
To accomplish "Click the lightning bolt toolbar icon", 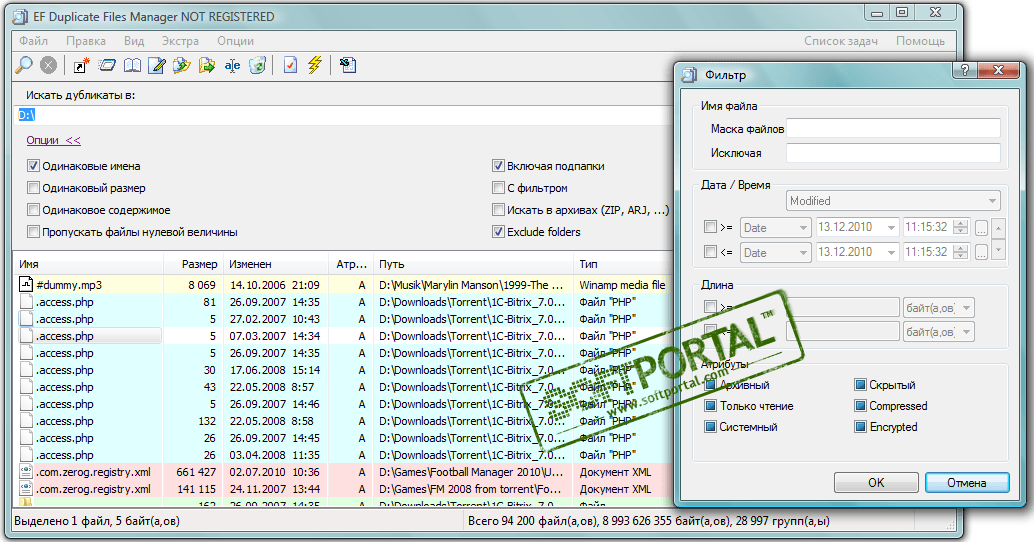I will [x=315, y=65].
